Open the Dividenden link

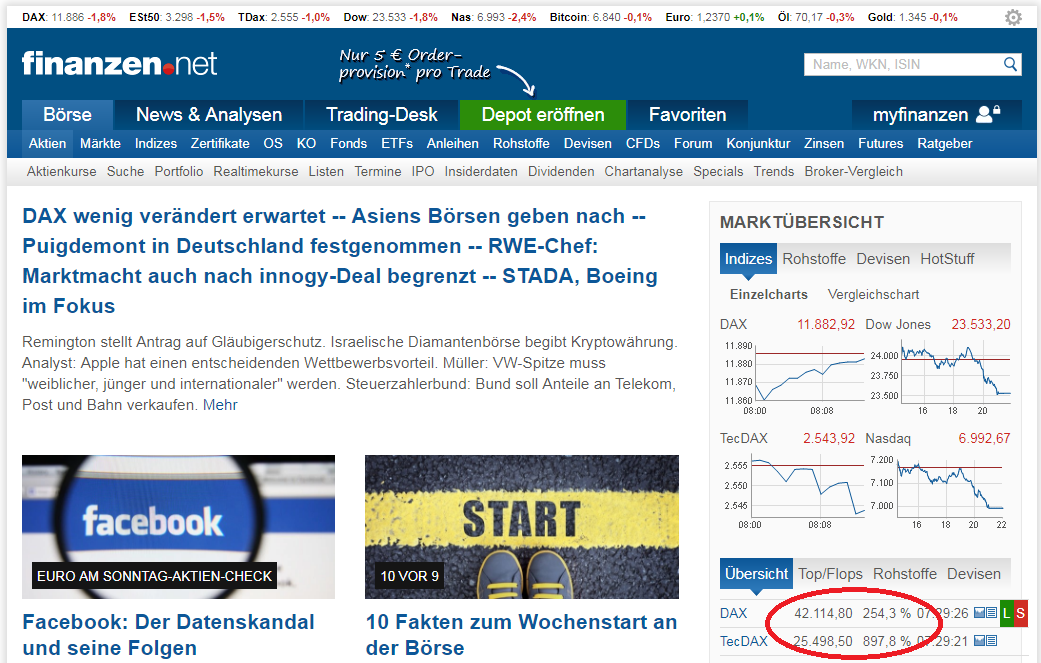pos(561,171)
